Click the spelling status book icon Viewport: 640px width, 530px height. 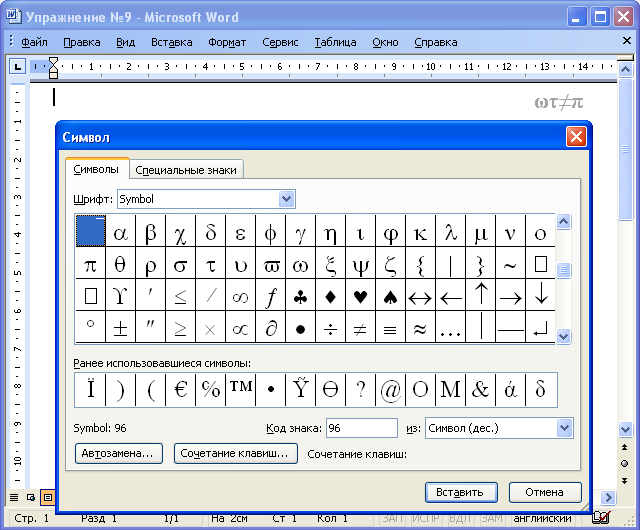pos(602,518)
